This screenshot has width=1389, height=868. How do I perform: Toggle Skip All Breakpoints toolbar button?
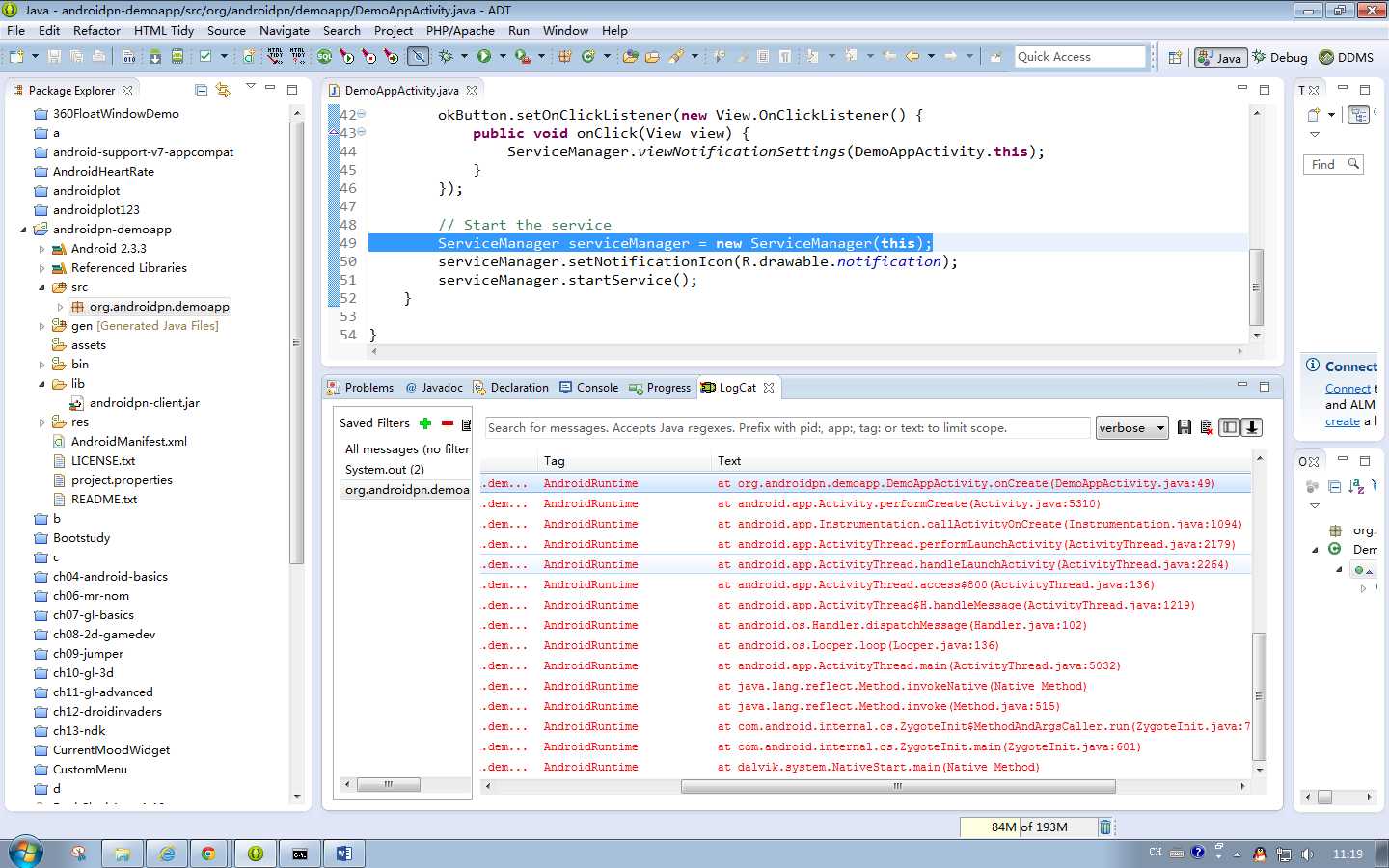pos(418,57)
